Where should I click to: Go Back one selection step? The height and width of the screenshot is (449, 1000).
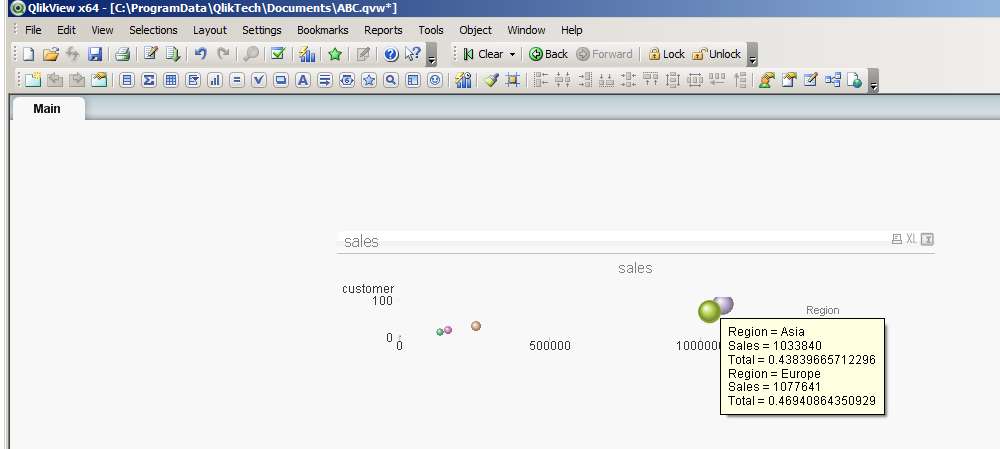point(548,54)
